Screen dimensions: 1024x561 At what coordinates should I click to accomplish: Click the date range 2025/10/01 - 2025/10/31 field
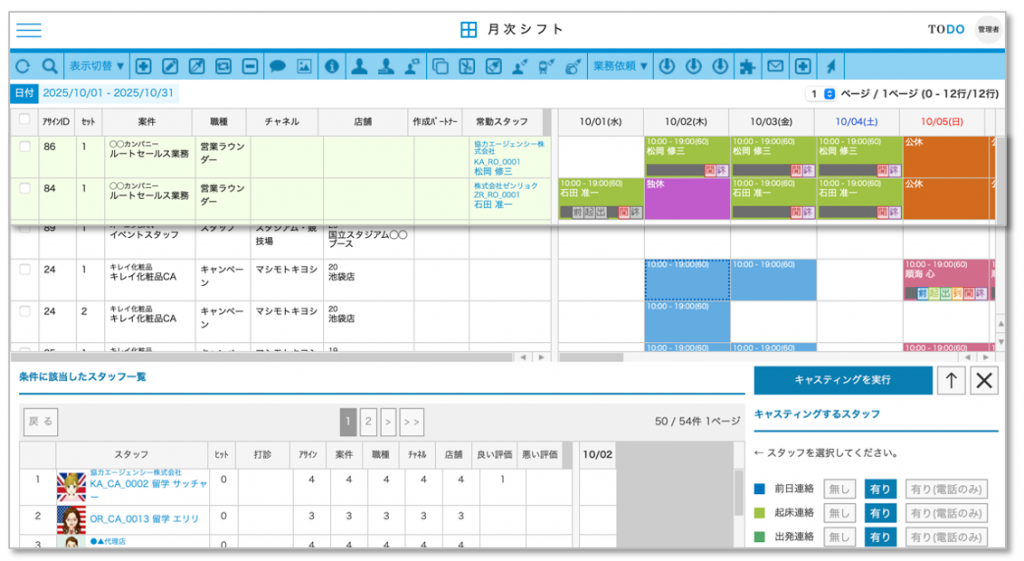click(x=108, y=93)
